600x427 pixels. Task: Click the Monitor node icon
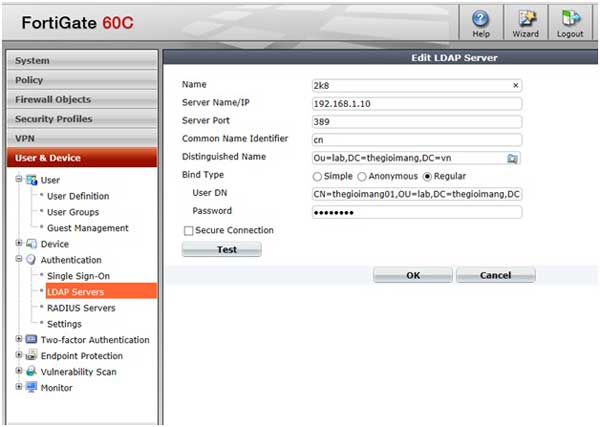(31, 387)
